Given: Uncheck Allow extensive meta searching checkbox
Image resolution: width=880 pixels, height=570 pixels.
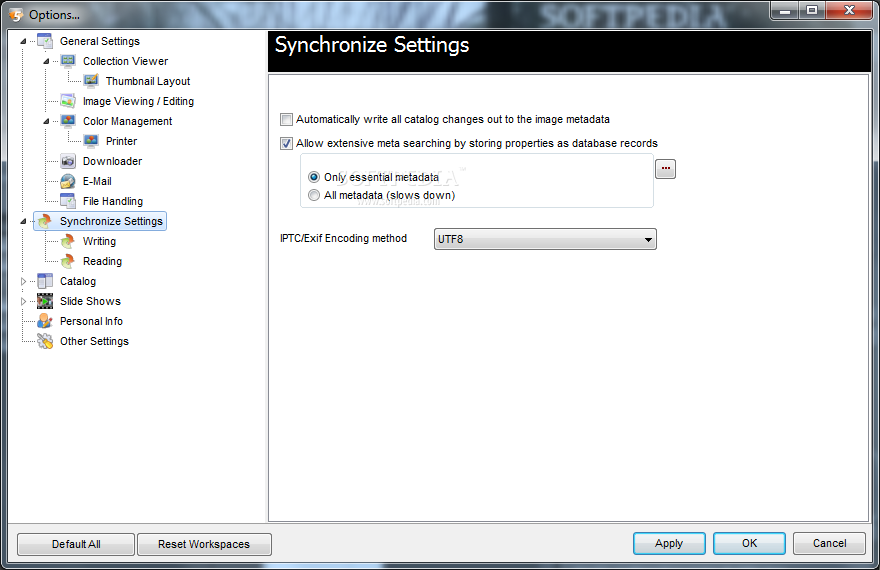Looking at the screenshot, I should [286, 144].
